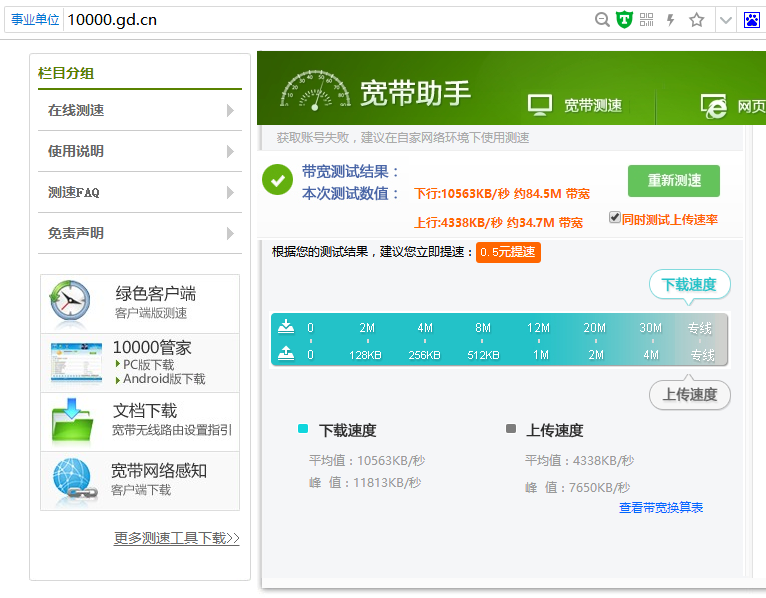
Task: Toggle 同时测试上传速率 checkbox
Action: click(x=615, y=217)
